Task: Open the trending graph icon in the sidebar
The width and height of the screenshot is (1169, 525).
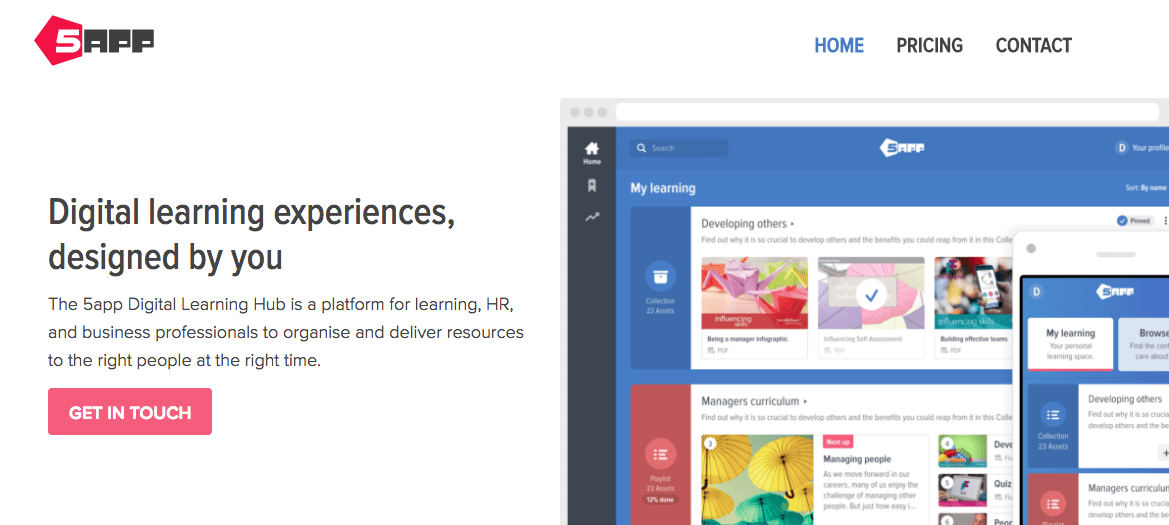Action: click(x=592, y=218)
